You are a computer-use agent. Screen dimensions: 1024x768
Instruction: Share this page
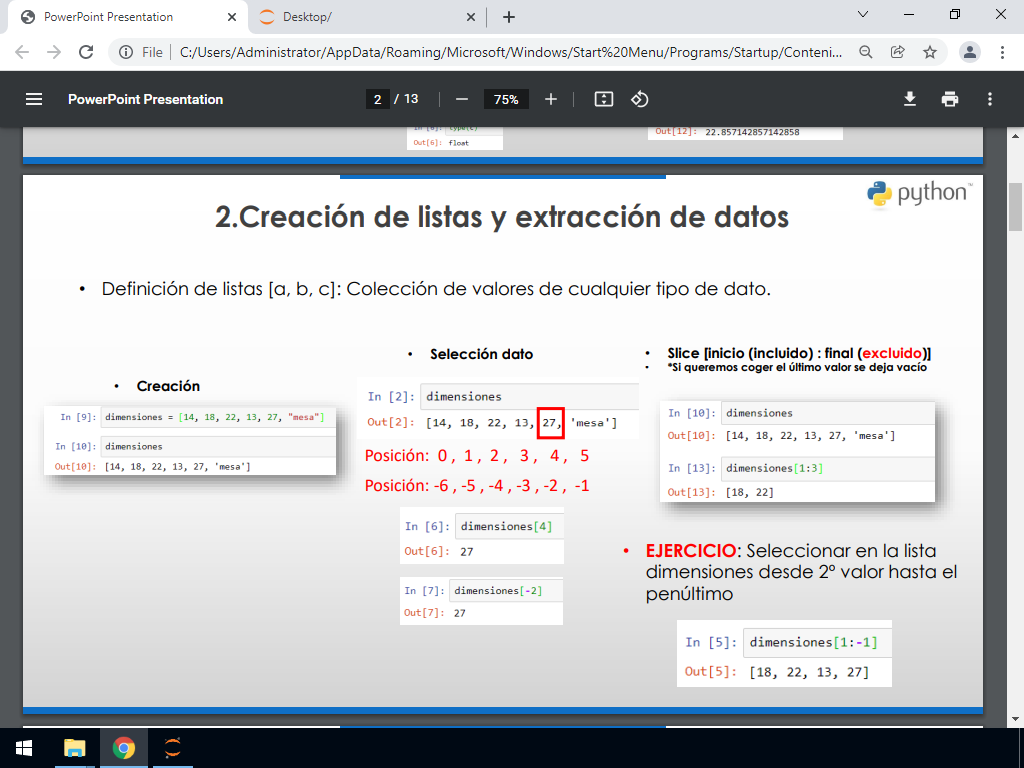tap(898, 52)
